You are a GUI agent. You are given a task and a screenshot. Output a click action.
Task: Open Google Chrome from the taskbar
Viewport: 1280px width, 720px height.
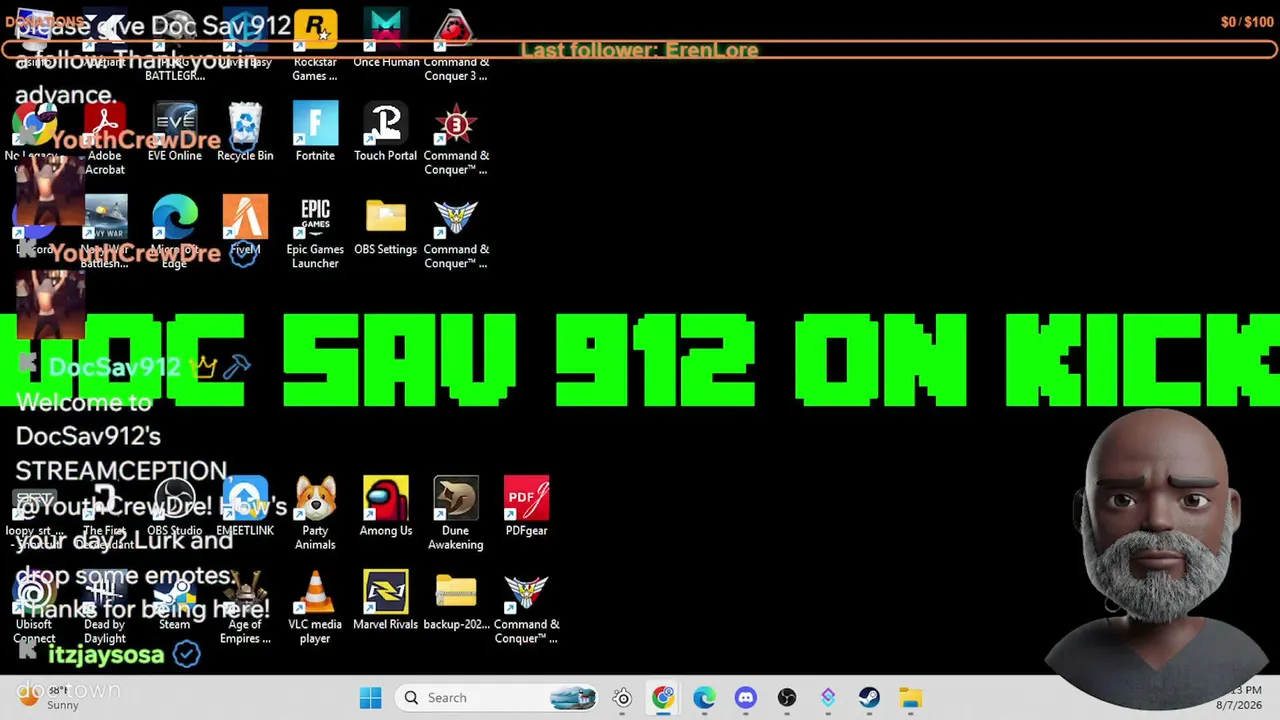[663, 698]
